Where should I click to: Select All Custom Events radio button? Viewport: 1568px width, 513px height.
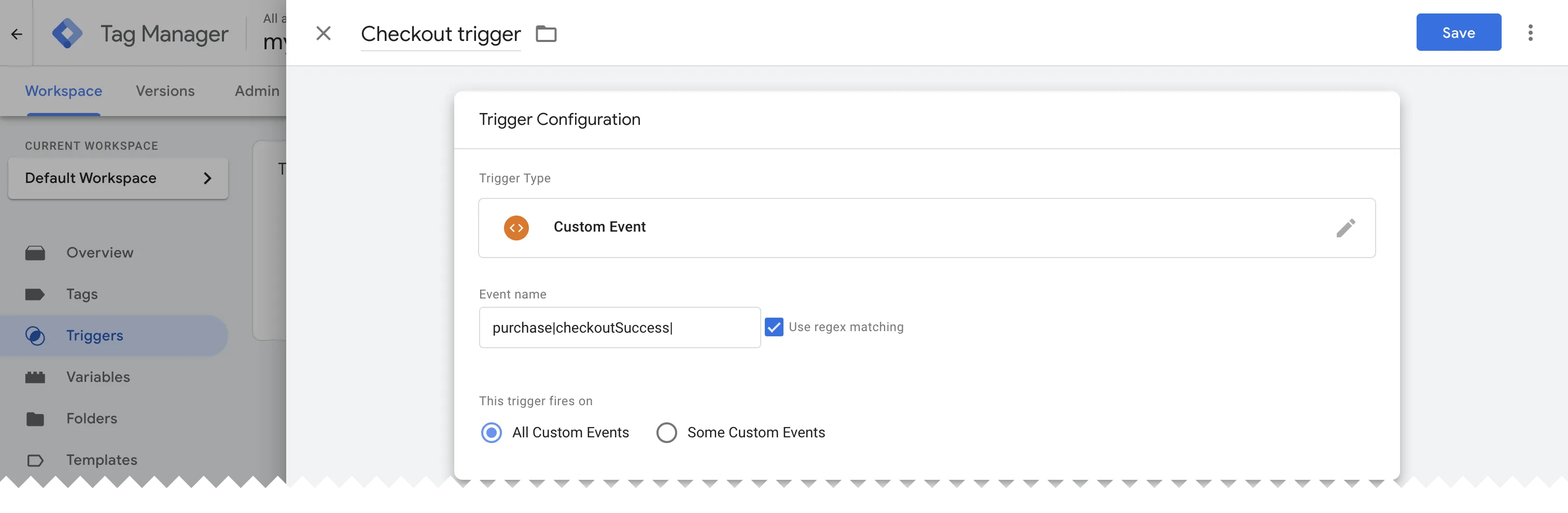(x=491, y=433)
